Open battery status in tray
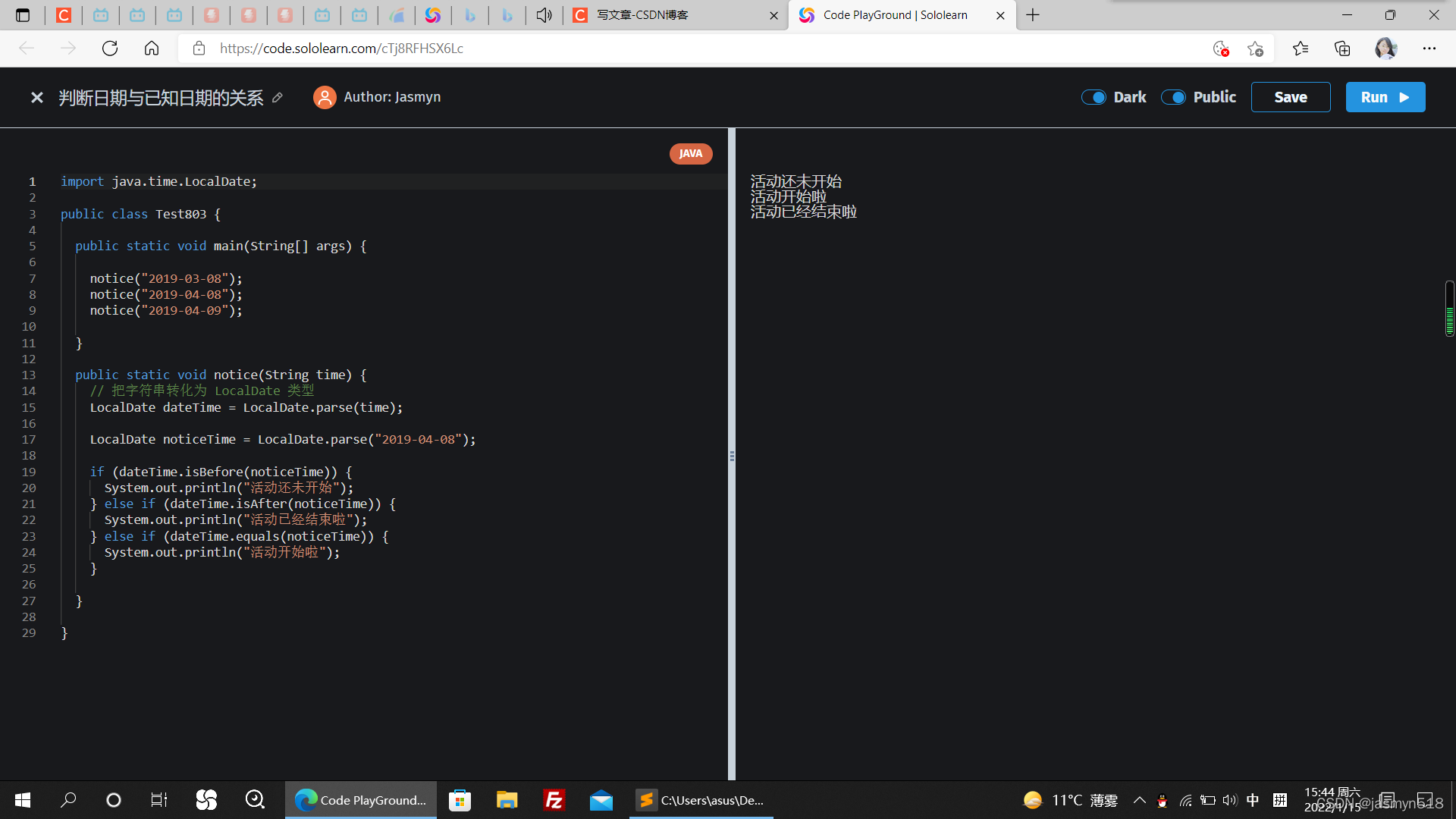Image resolution: width=1456 pixels, height=819 pixels. [1208, 800]
